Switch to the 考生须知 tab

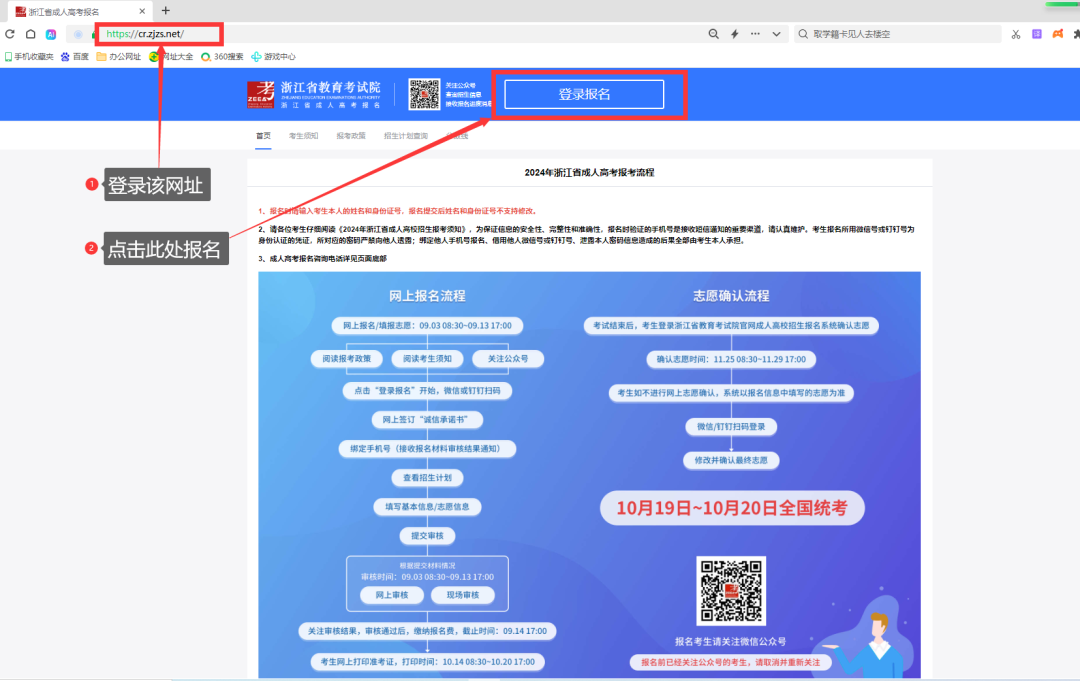303,136
